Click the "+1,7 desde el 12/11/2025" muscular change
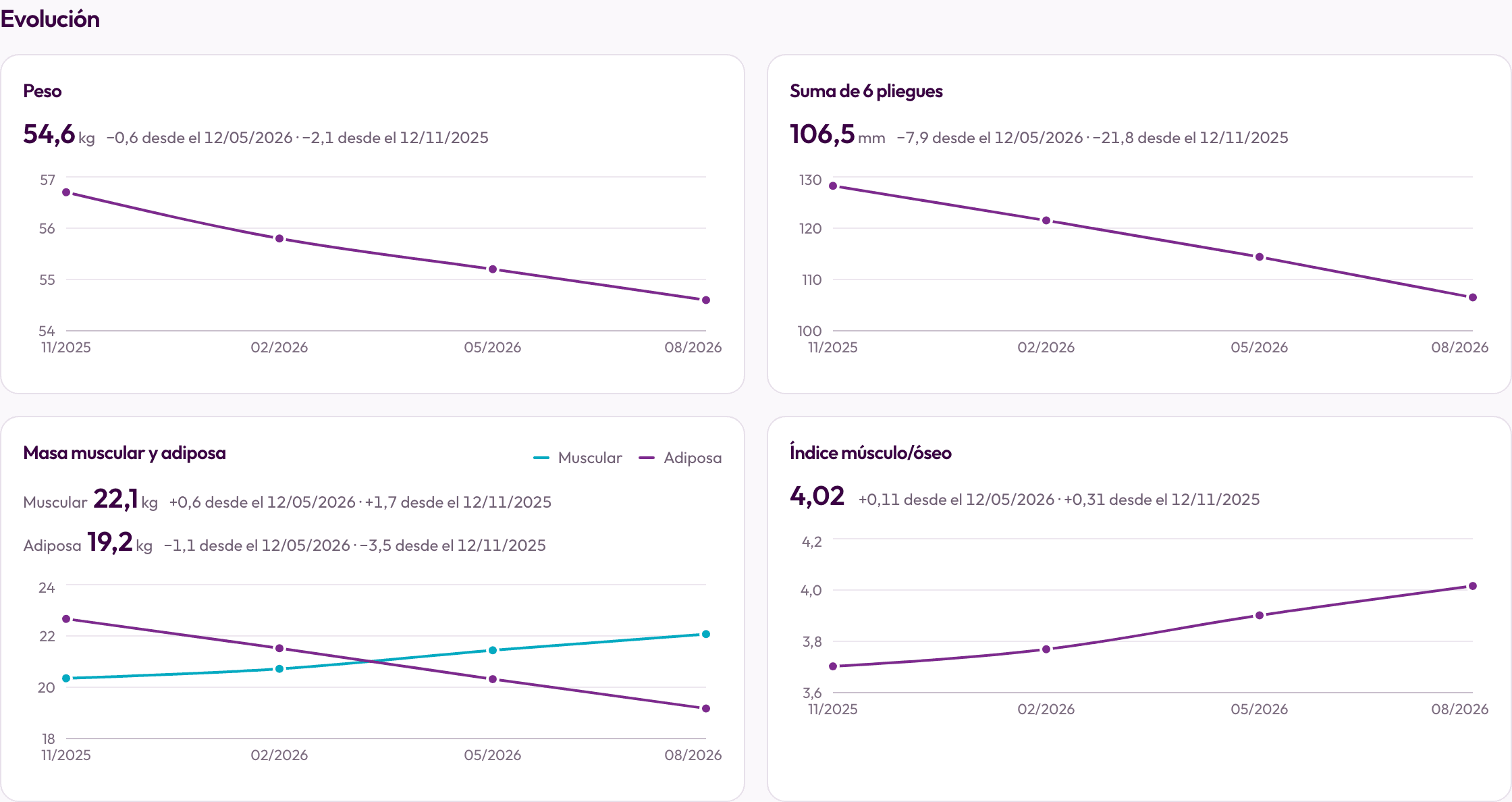Image resolution: width=1512 pixels, height=802 pixels. click(x=458, y=502)
